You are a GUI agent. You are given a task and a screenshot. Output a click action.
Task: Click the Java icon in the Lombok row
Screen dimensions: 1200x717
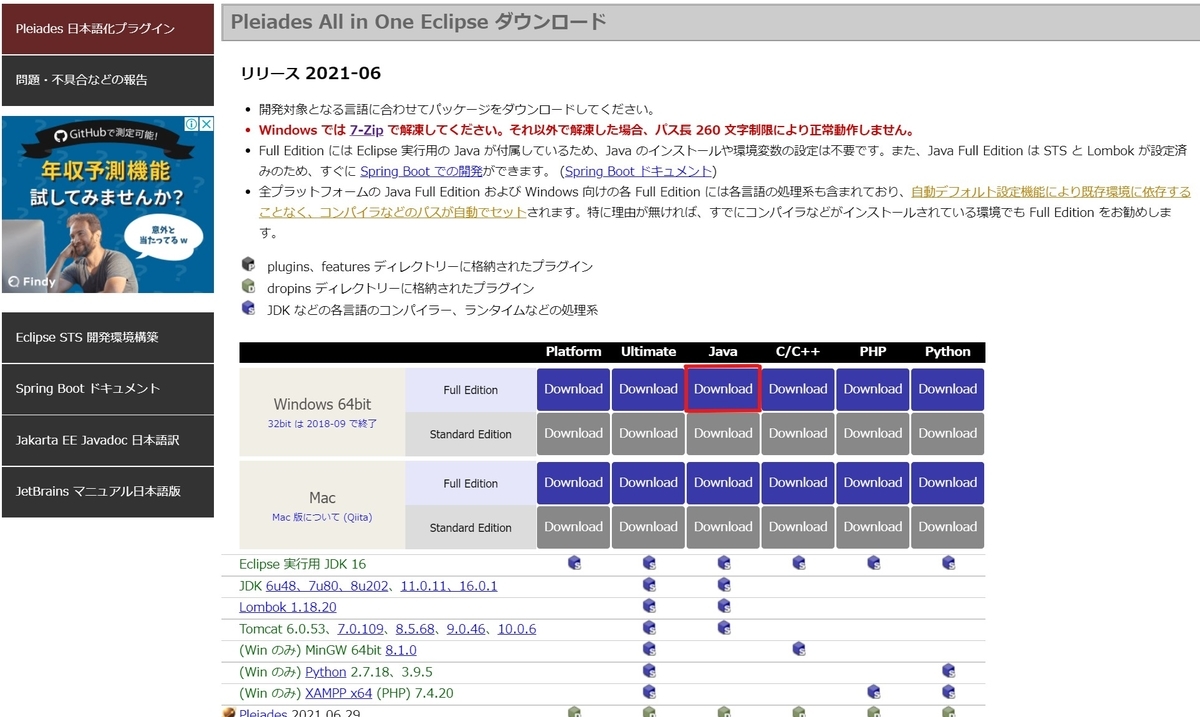pos(723,607)
